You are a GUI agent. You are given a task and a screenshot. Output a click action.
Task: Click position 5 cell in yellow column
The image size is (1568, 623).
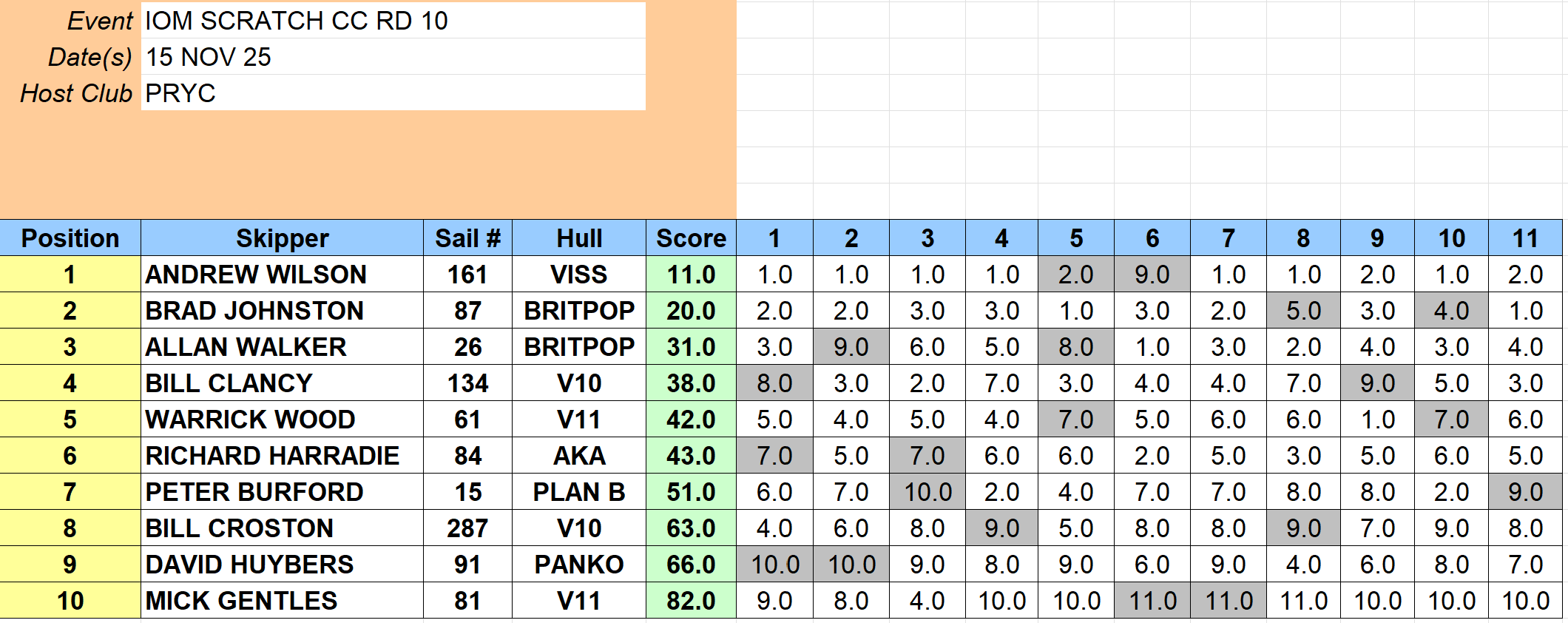click(x=70, y=420)
